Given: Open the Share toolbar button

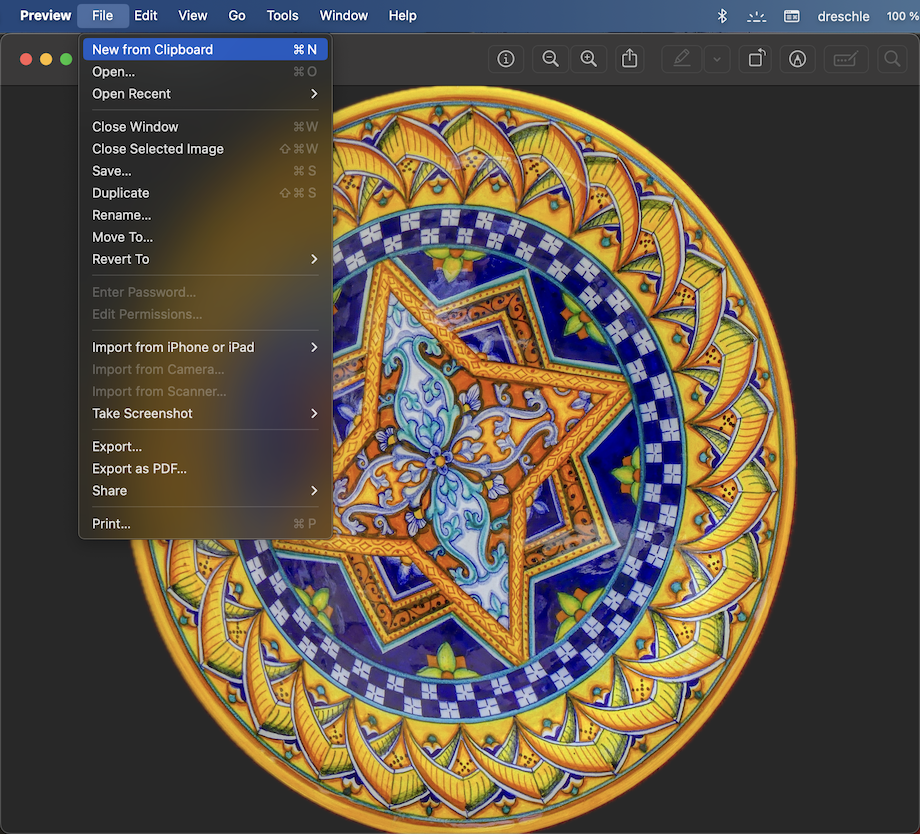Looking at the screenshot, I should pyautogui.click(x=629, y=59).
